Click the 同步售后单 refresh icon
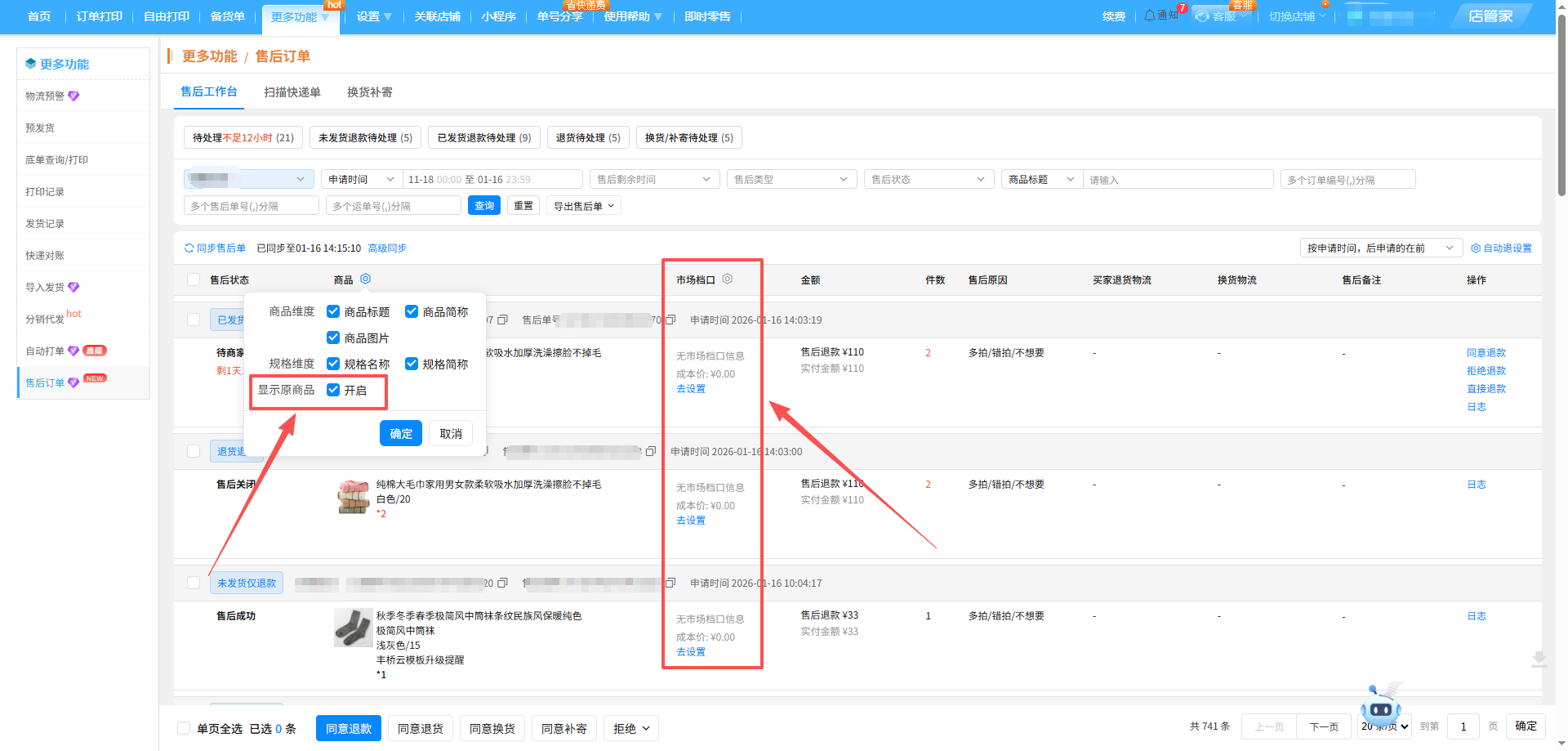 pyautogui.click(x=189, y=248)
